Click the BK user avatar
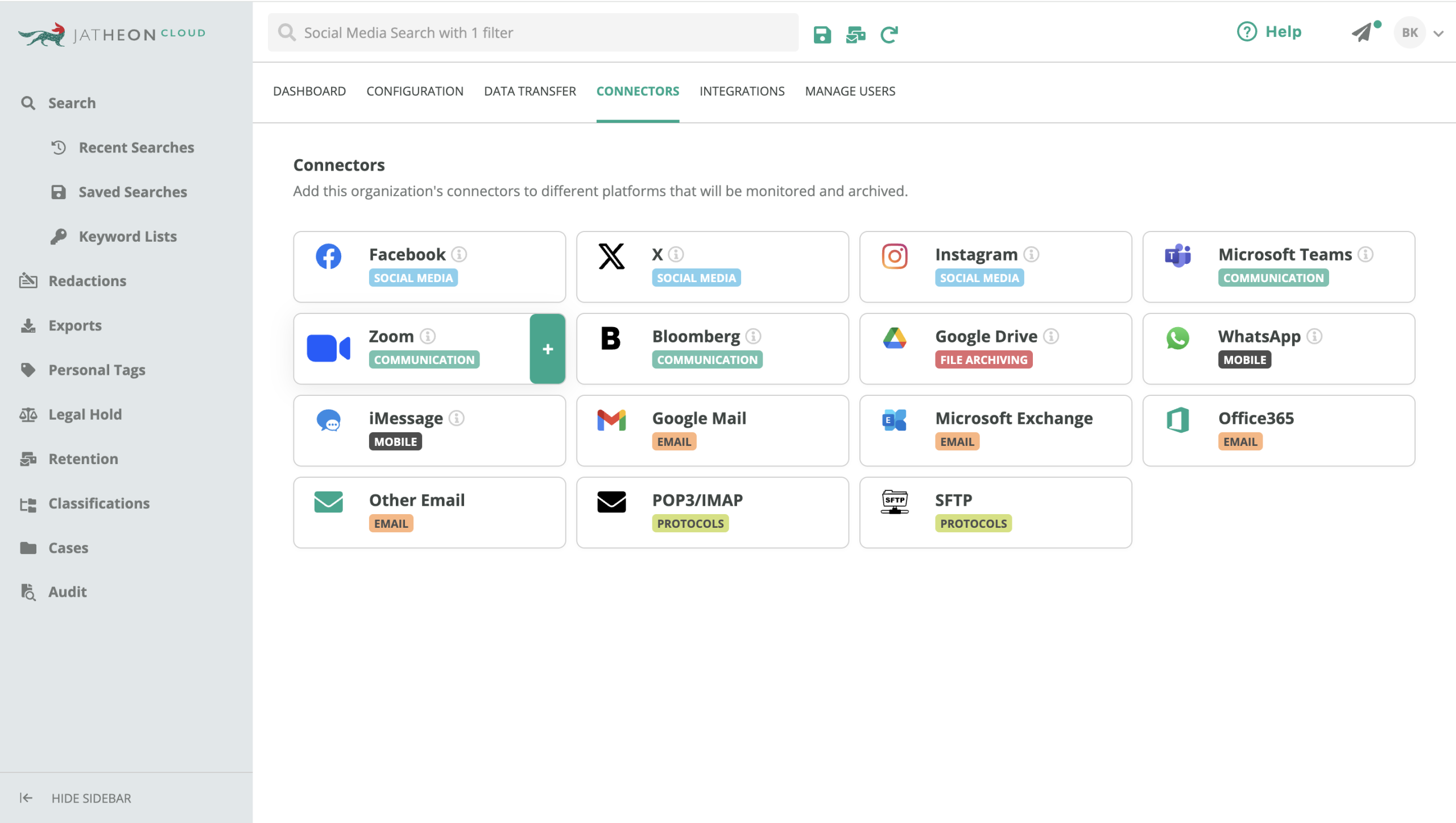The width and height of the screenshot is (1456, 823). click(1409, 32)
